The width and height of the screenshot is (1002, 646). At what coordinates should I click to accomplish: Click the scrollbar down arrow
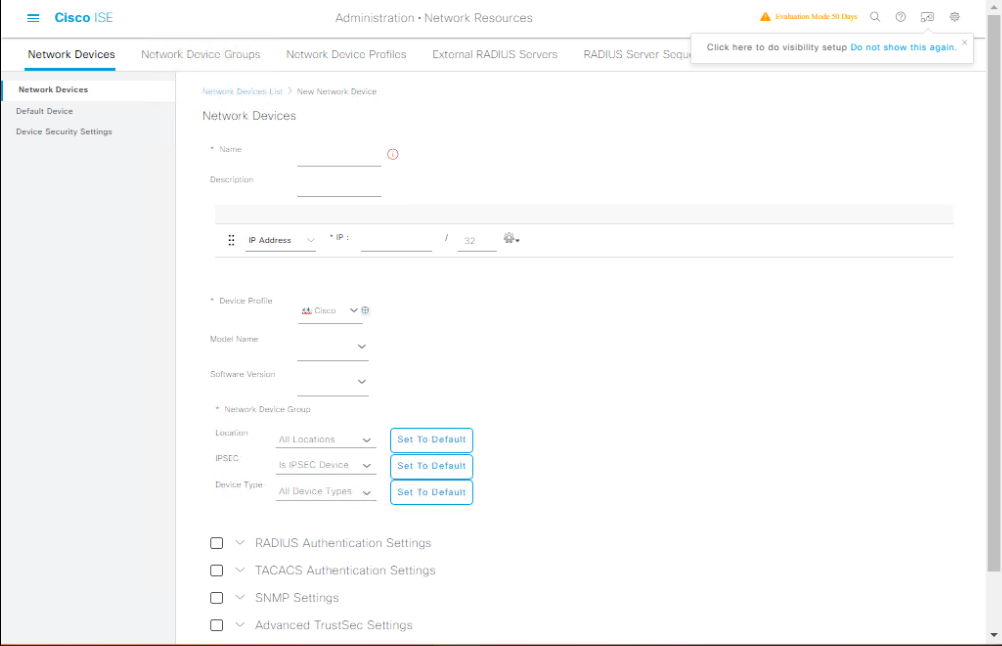click(x=994, y=634)
